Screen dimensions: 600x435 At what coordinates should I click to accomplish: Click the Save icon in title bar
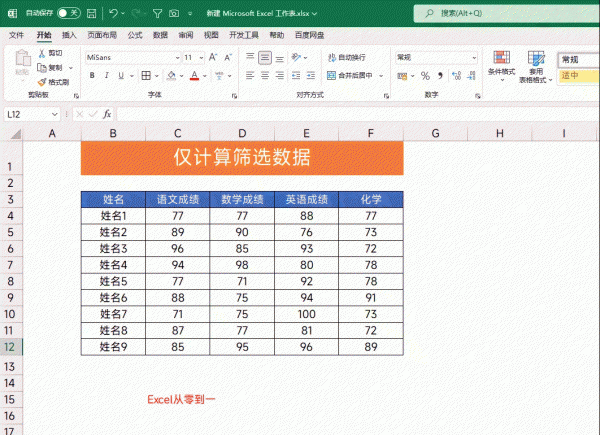[91, 13]
